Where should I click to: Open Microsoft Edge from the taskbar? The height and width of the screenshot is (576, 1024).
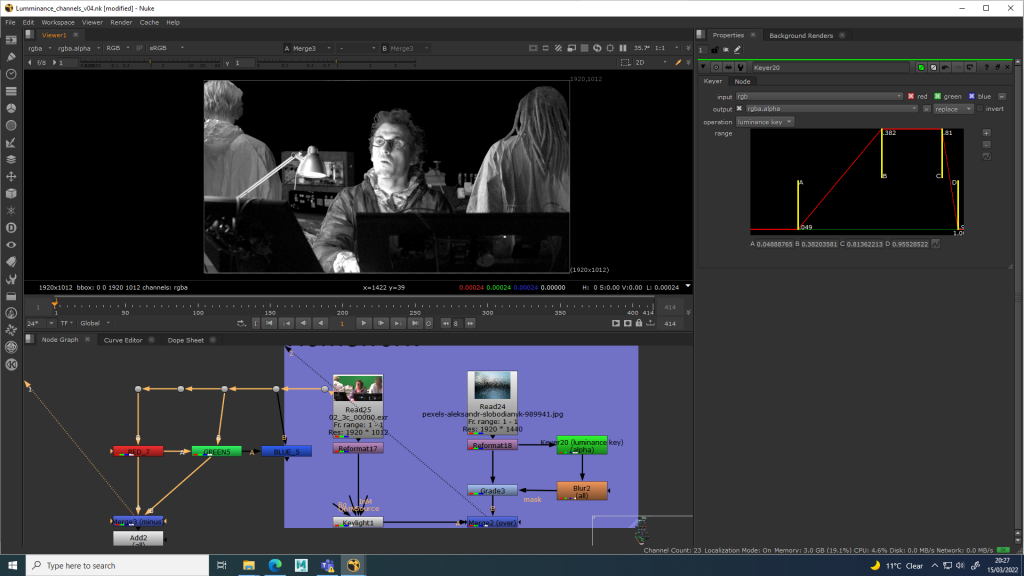click(275, 566)
